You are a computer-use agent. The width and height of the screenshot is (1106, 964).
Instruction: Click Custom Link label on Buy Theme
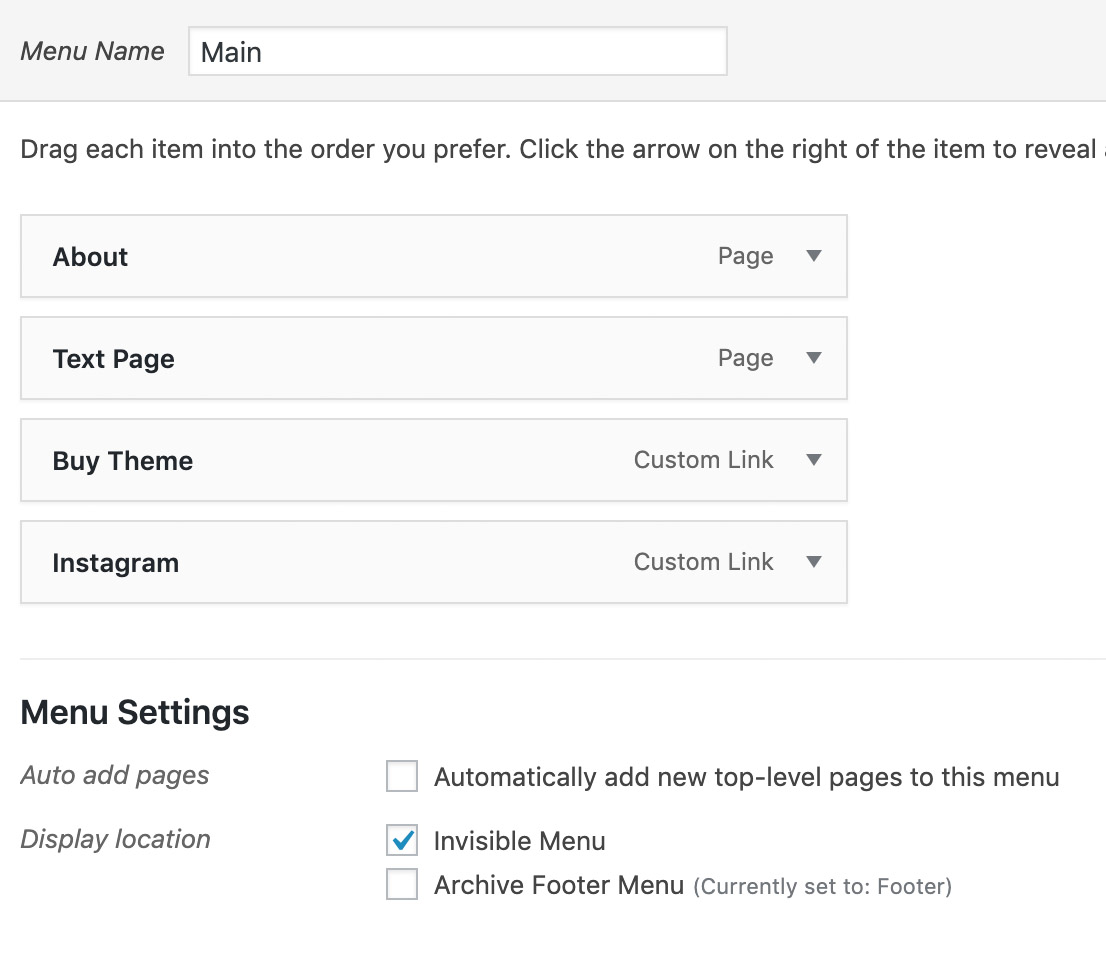click(x=703, y=460)
